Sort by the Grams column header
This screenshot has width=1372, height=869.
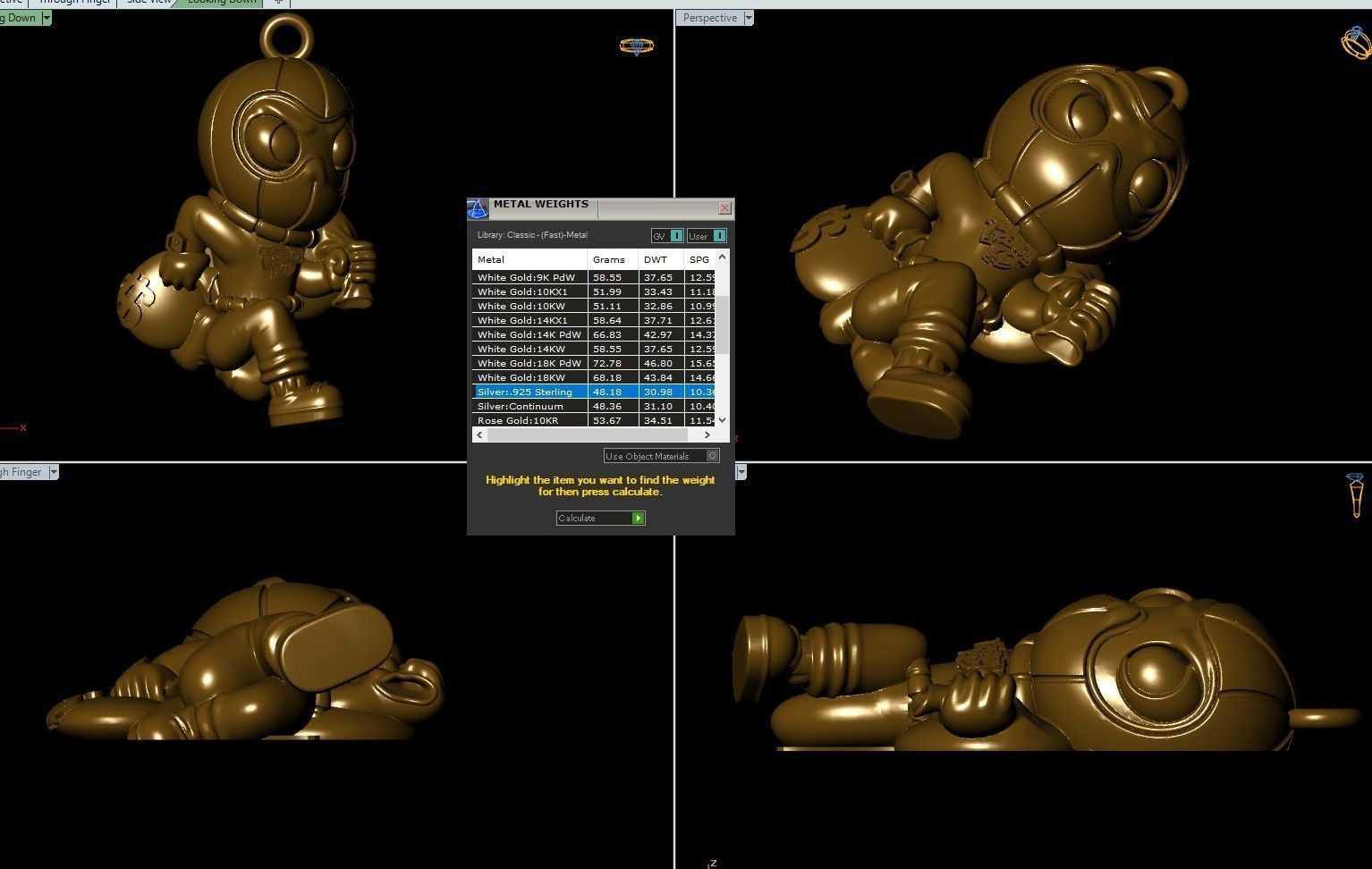coord(613,259)
